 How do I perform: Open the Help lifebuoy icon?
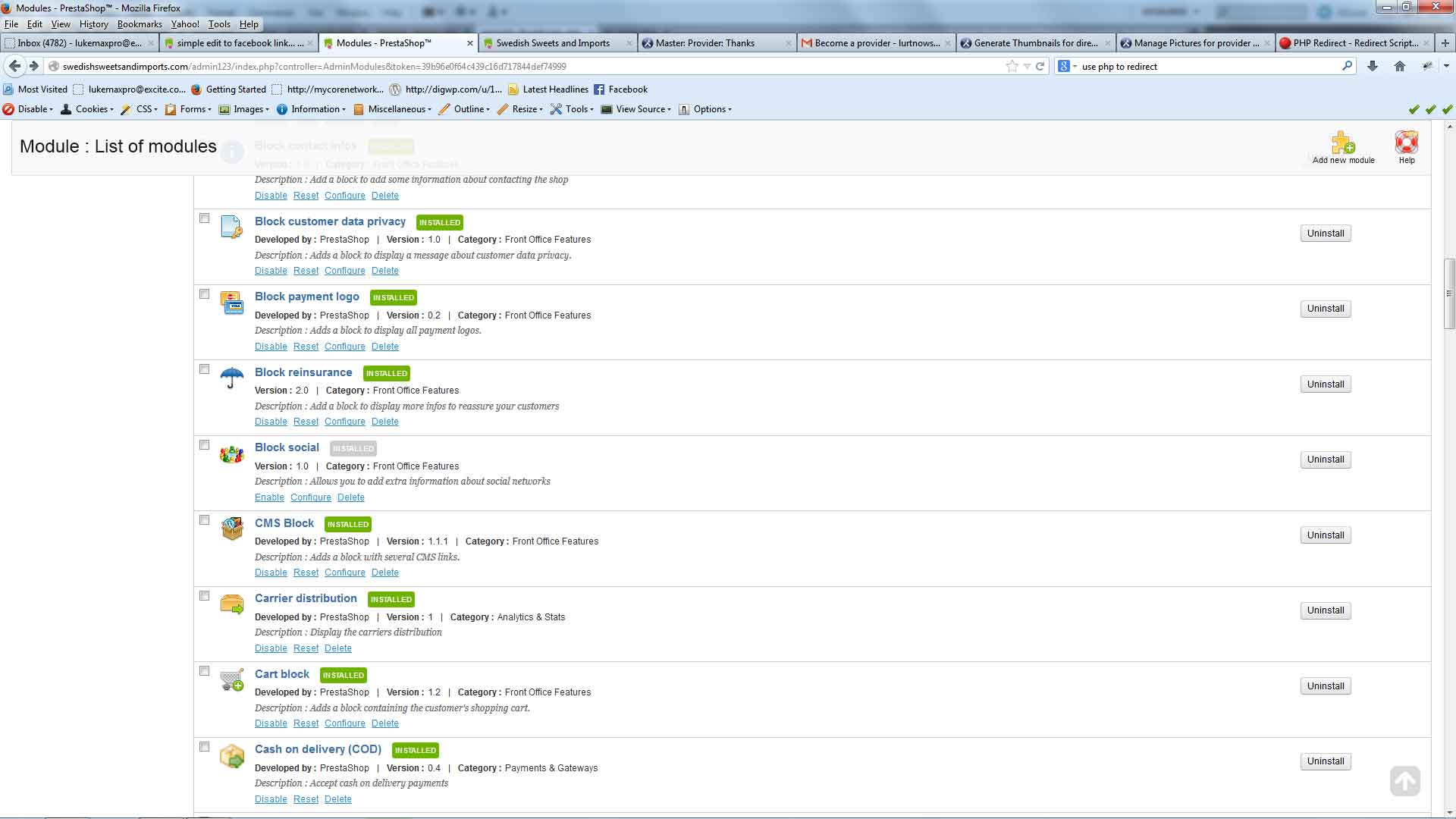pyautogui.click(x=1406, y=143)
